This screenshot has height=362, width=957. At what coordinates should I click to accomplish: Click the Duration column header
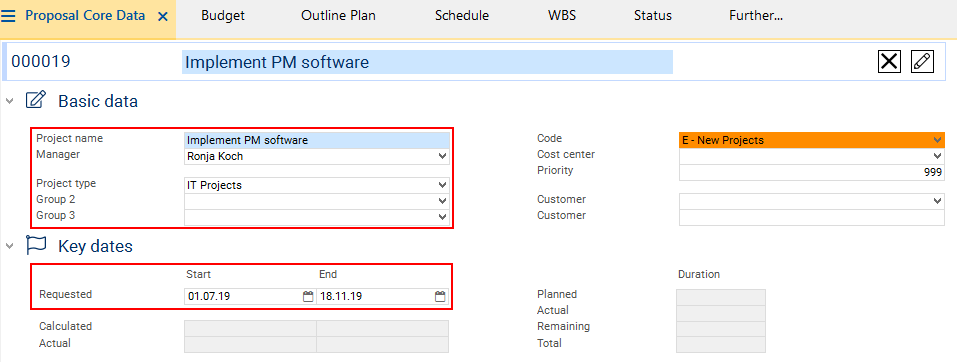click(x=699, y=274)
